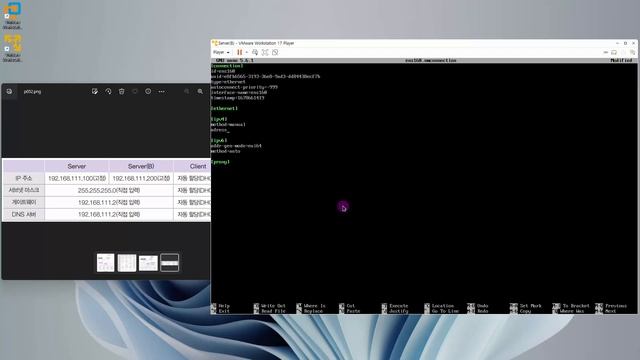Image resolution: width=640 pixels, height=360 pixels.
Task: Click the [ipv4] section line in nano
Action: (x=219, y=119)
